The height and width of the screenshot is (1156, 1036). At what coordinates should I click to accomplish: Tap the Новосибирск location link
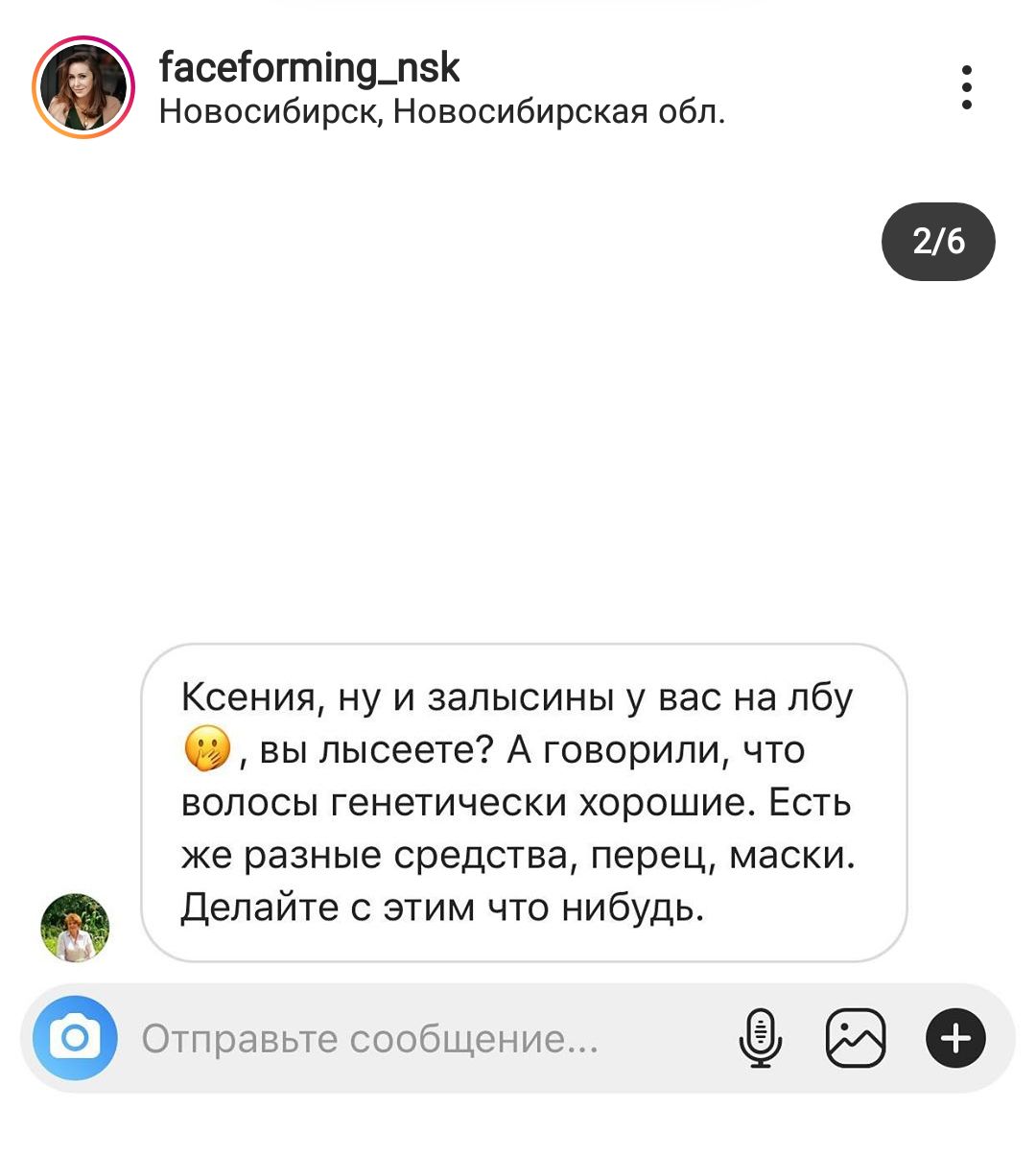pyautogui.click(x=442, y=112)
